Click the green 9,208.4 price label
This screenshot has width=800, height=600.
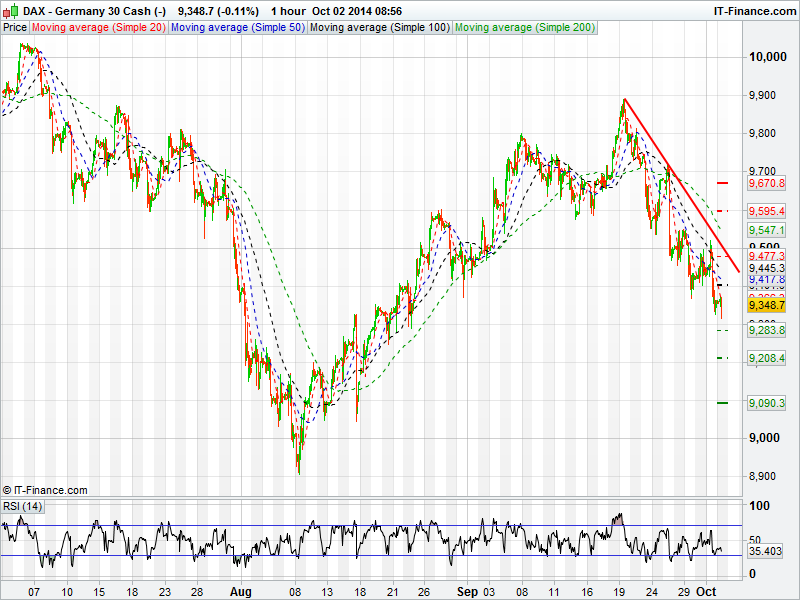click(x=767, y=358)
